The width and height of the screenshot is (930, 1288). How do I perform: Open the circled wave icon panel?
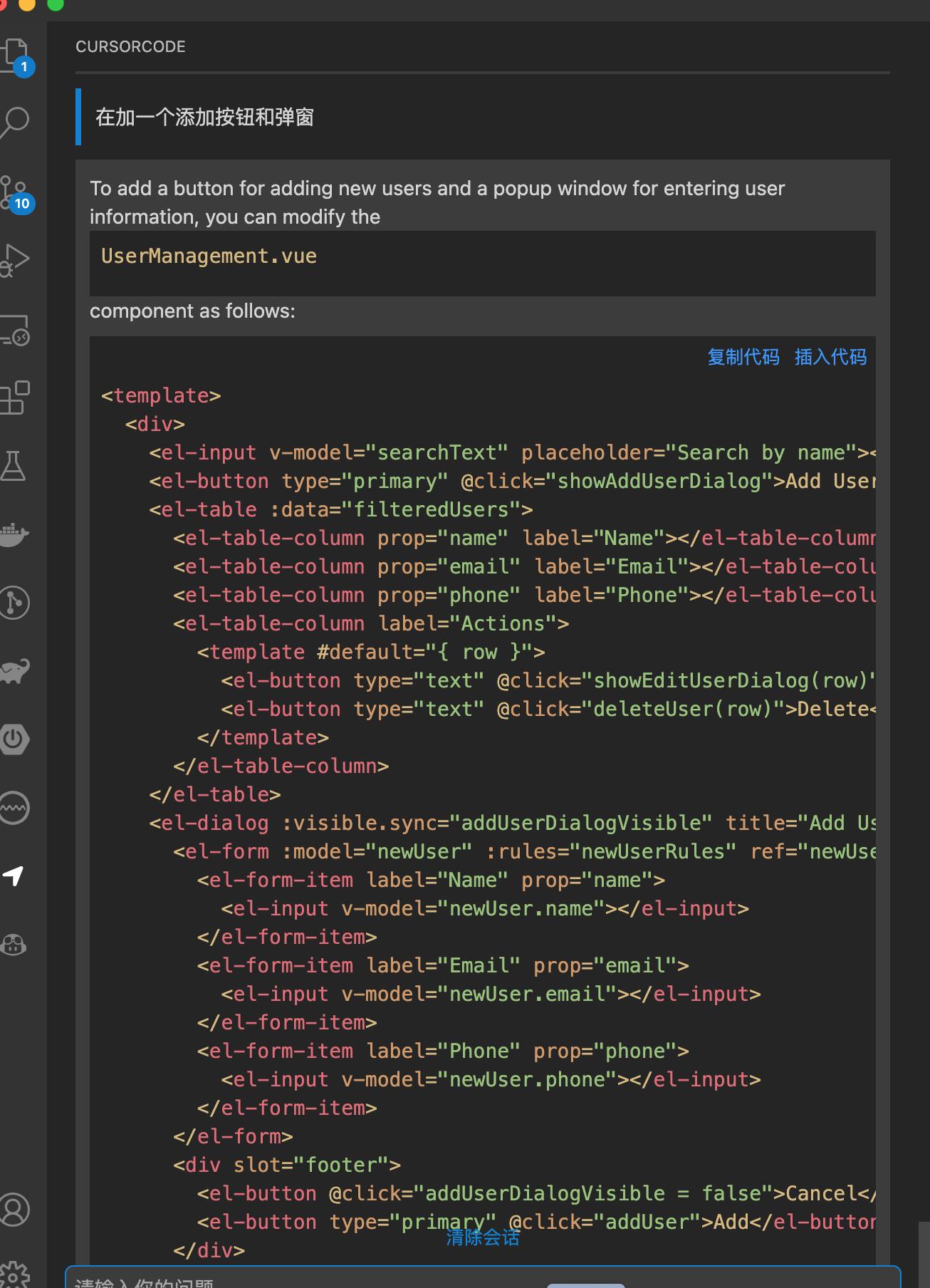pyautogui.click(x=14, y=808)
